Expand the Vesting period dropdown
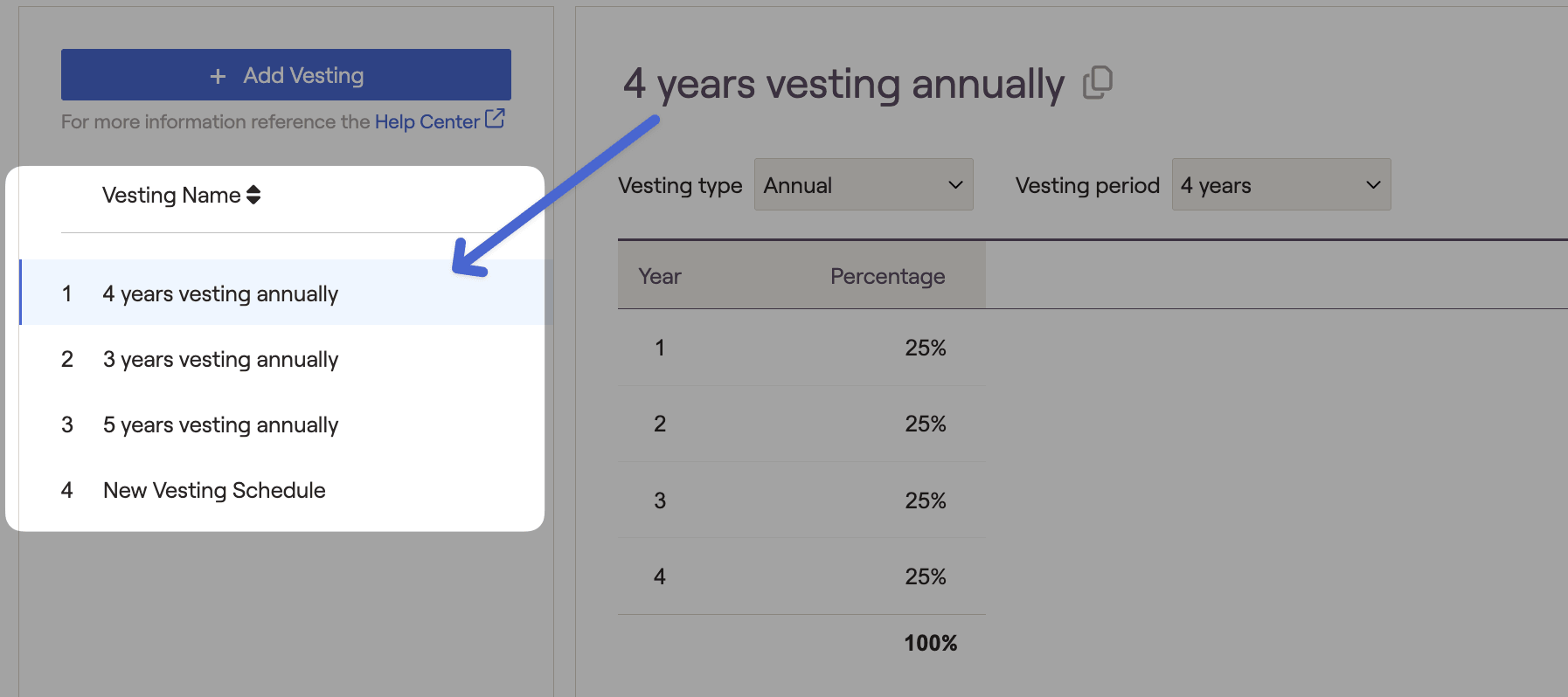Image resolution: width=1568 pixels, height=697 pixels. (1280, 185)
